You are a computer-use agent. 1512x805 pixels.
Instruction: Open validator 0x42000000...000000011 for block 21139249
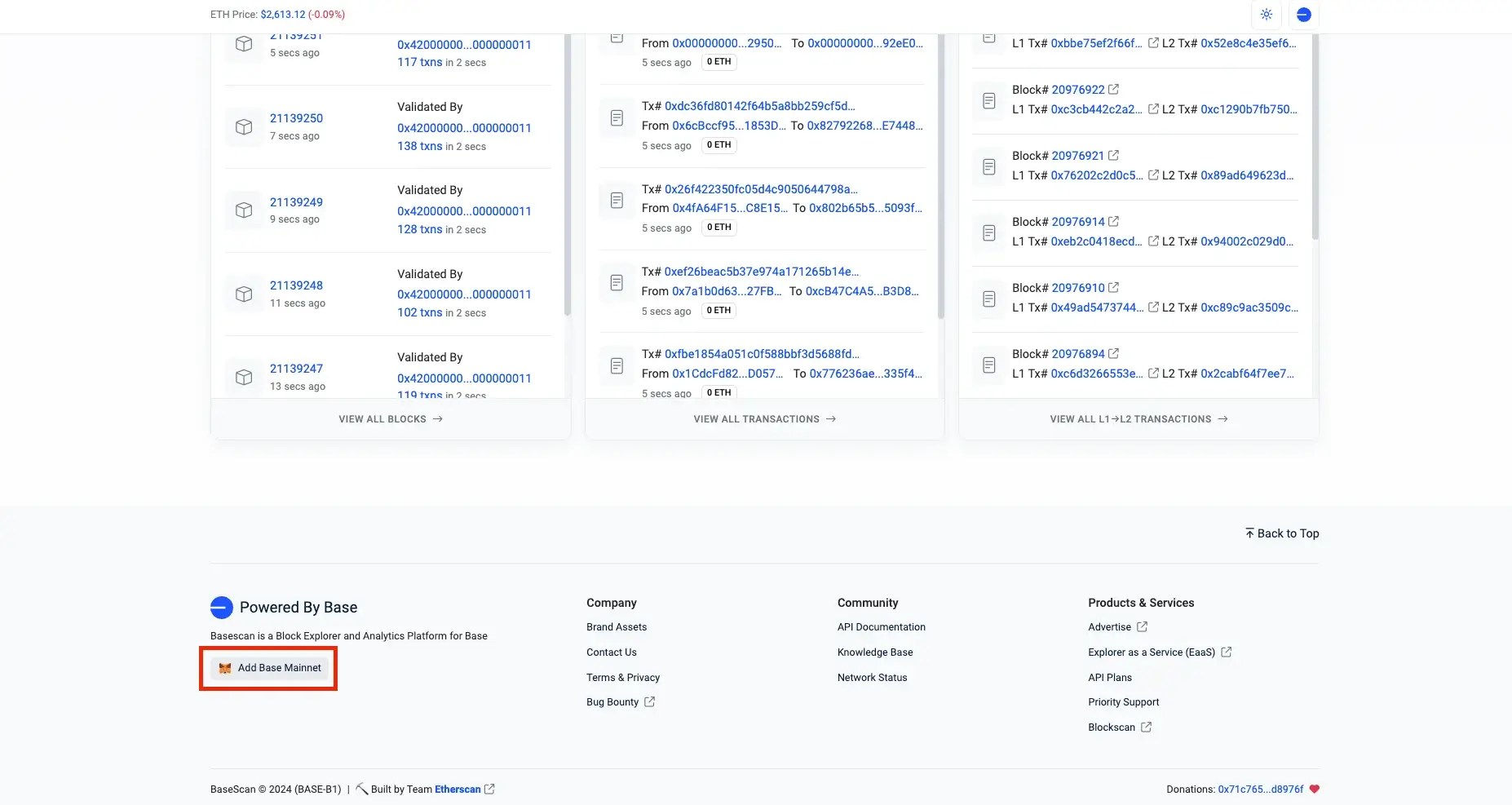(x=464, y=211)
